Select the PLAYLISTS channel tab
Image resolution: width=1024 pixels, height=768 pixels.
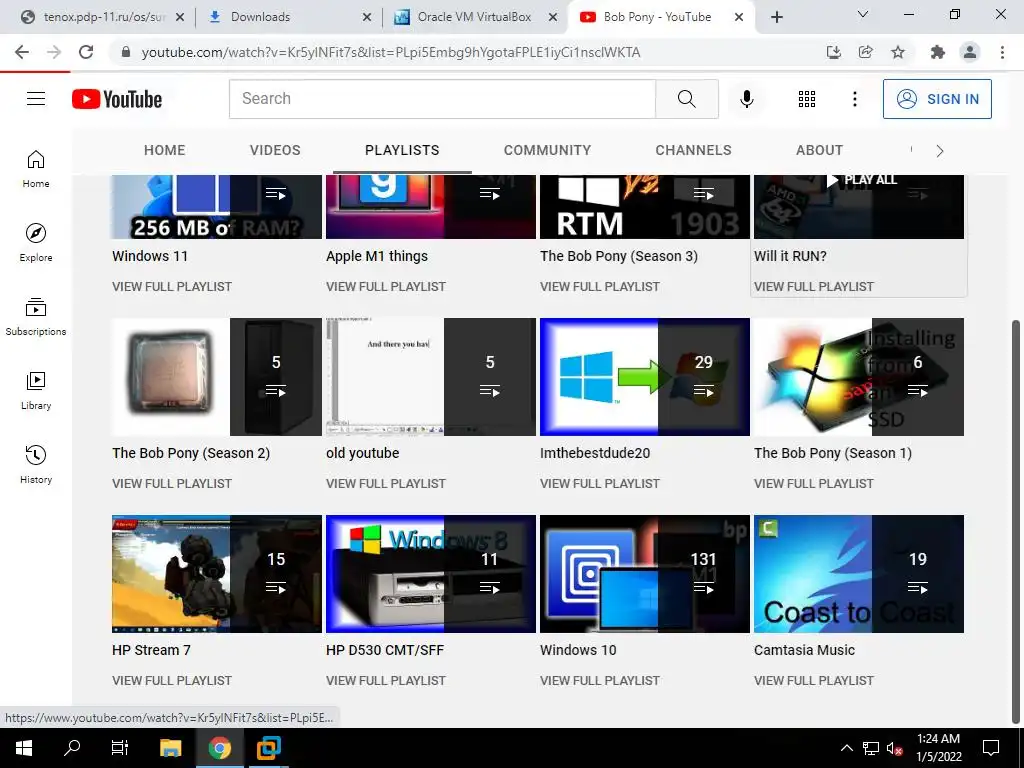click(x=402, y=150)
